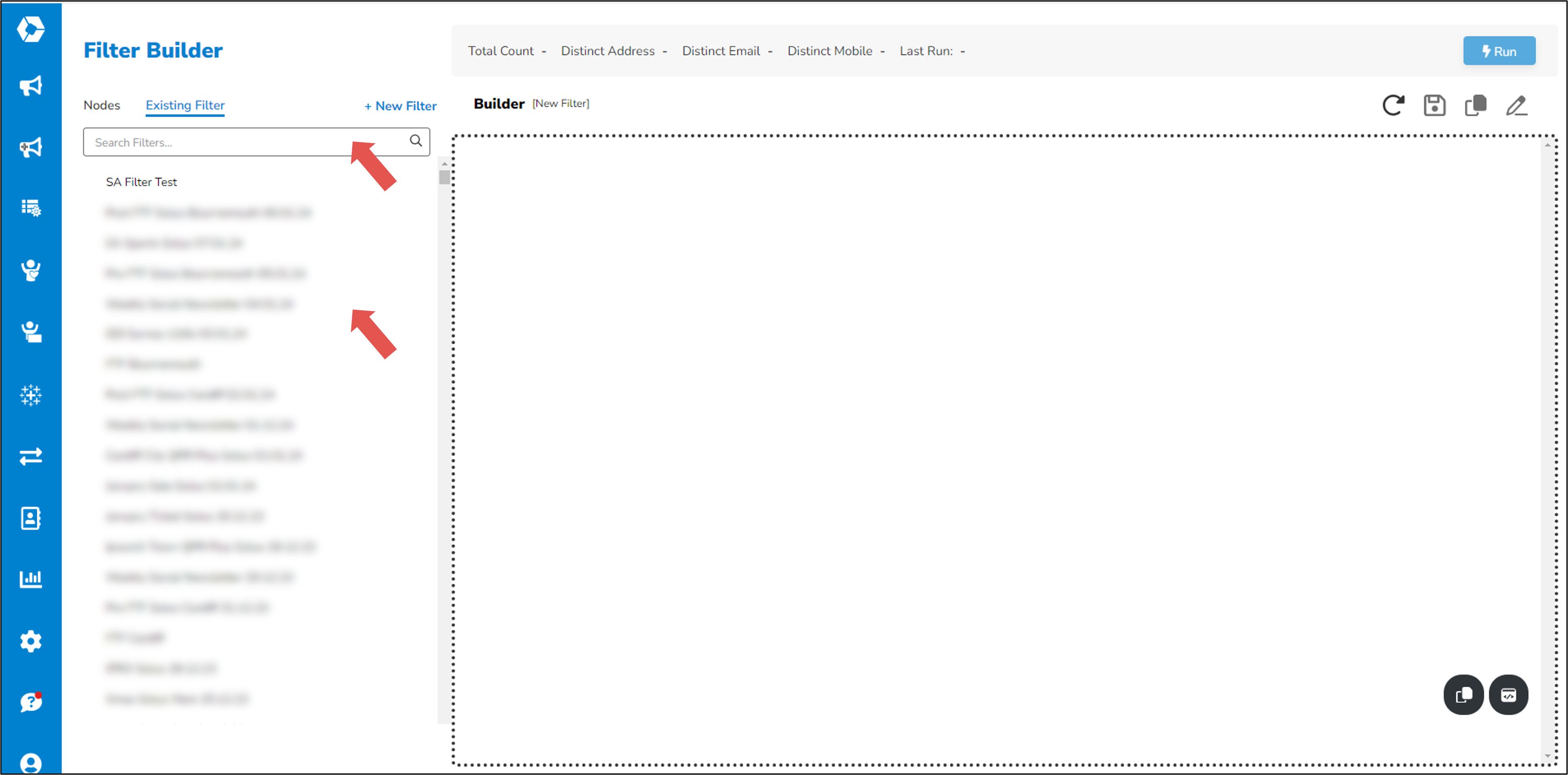This screenshot has width=1568, height=775.
Task: Click the Run button
Action: [1499, 51]
